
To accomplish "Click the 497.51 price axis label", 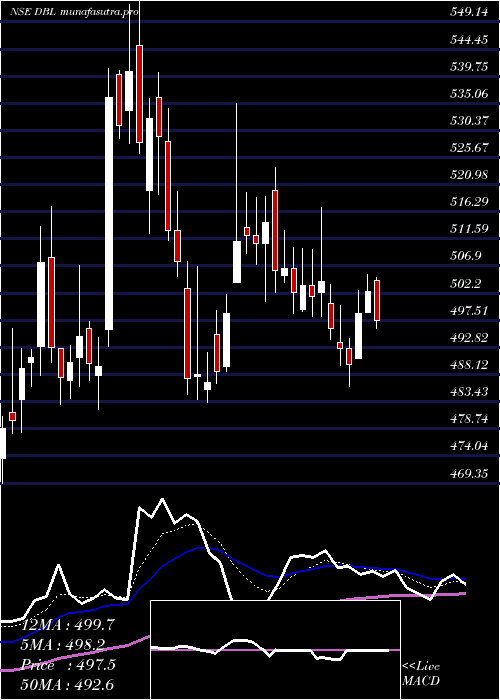I will pos(469,310).
